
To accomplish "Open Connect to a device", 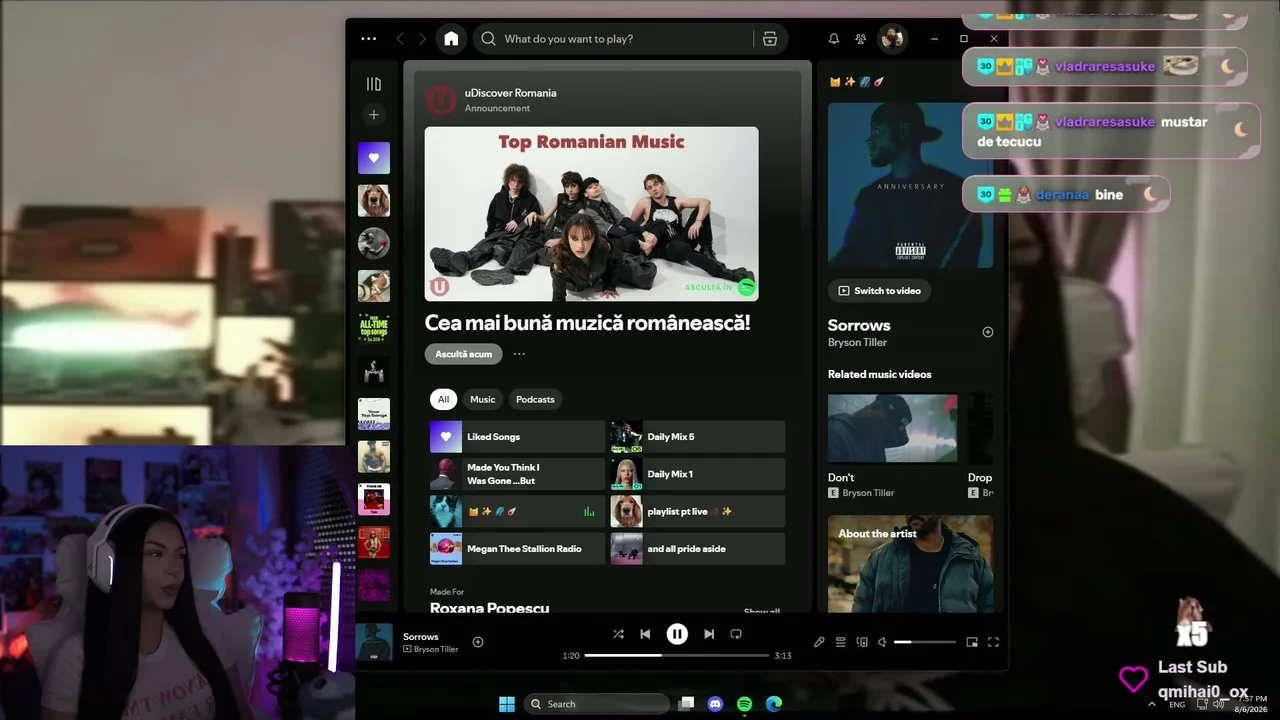I will 862,642.
